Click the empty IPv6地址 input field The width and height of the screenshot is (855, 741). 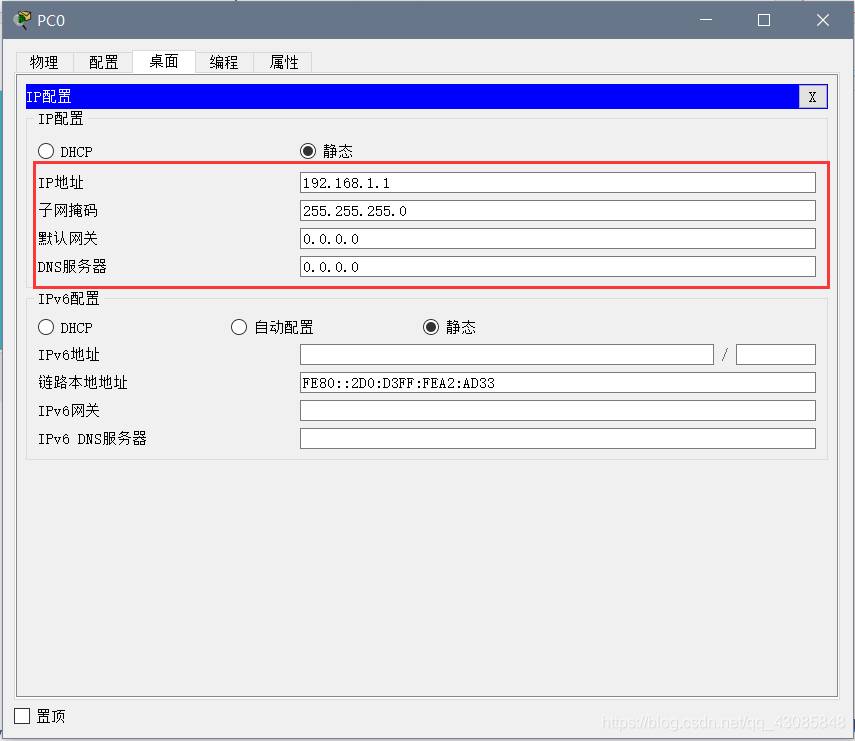[x=507, y=354]
